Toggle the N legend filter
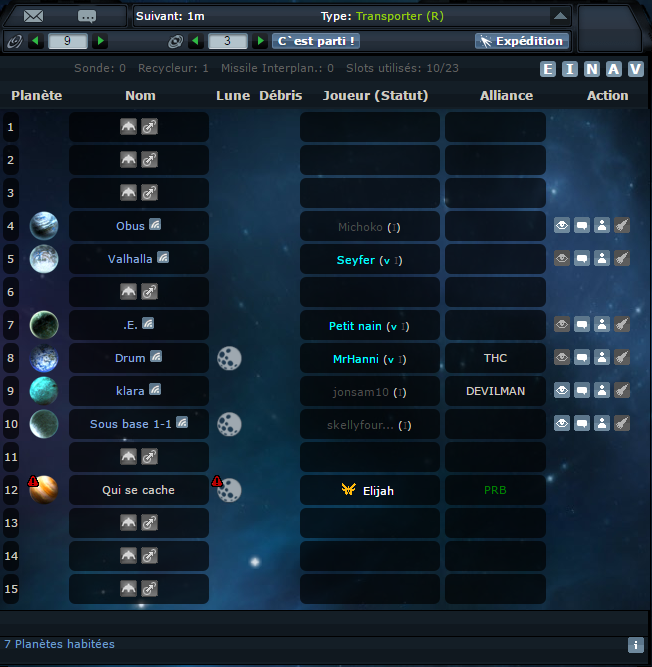This screenshot has width=652, height=667. pyautogui.click(x=592, y=69)
